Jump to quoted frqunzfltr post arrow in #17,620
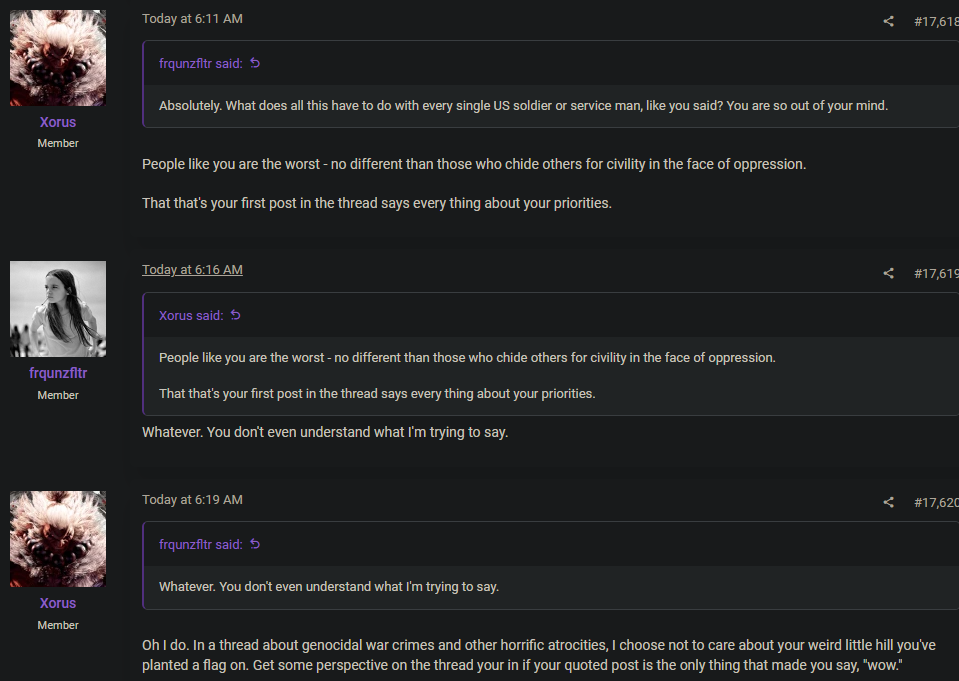The image size is (959, 681). tap(255, 544)
